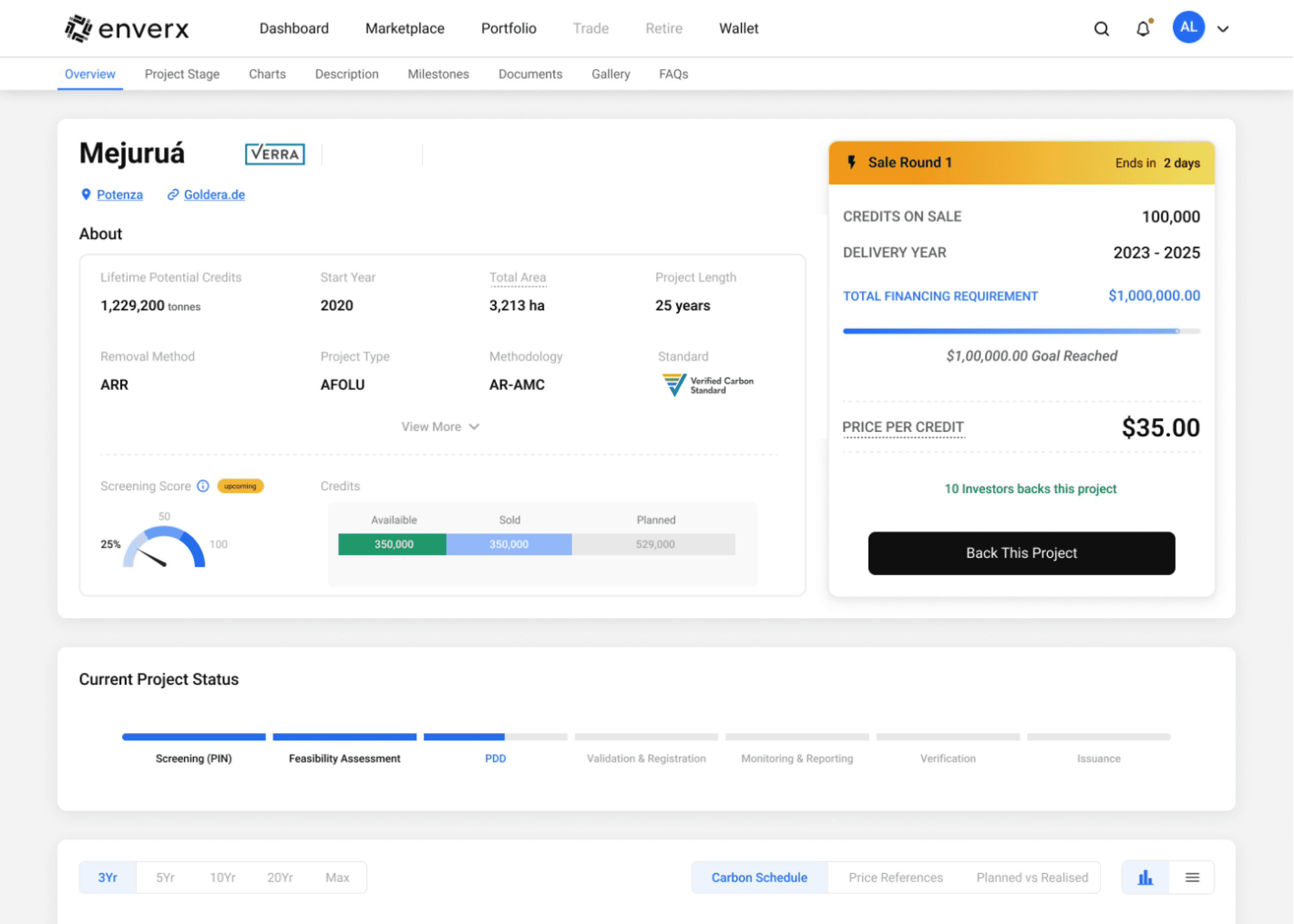This screenshot has width=1294, height=924.
Task: Click the Back This Project button
Action: [1021, 553]
